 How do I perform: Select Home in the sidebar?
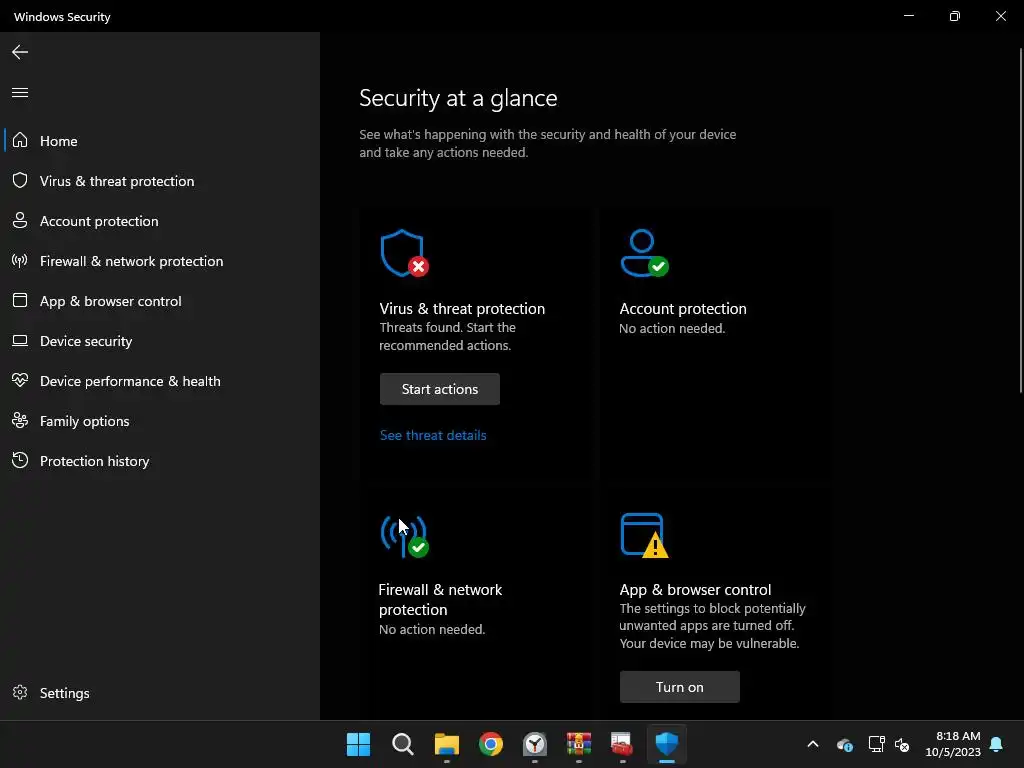(160, 140)
